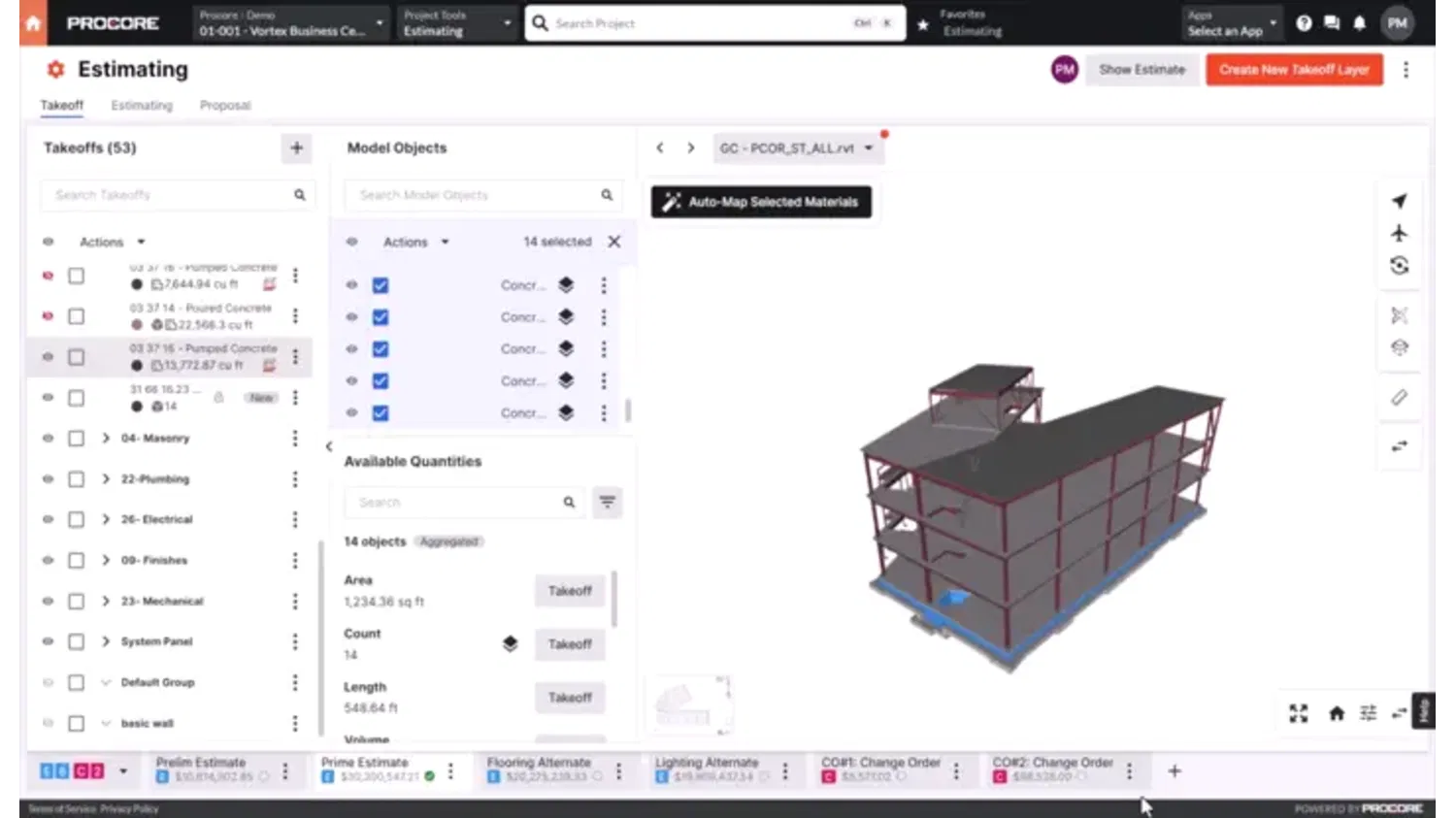Expand the 22-Plumbing group
This screenshot has width=1456, height=818.
click(106, 479)
